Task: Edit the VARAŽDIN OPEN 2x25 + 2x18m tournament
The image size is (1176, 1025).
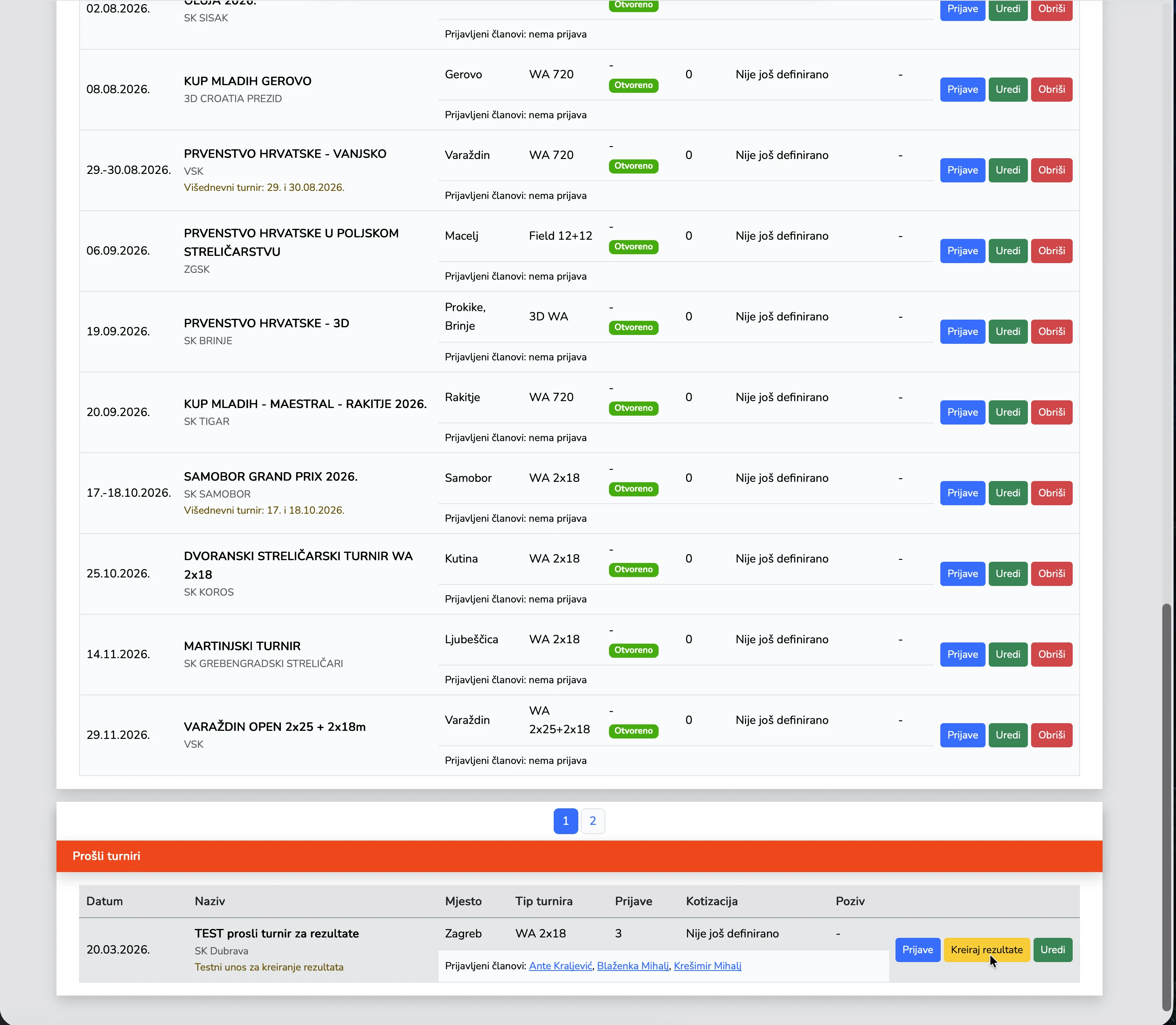Action: (x=1007, y=734)
